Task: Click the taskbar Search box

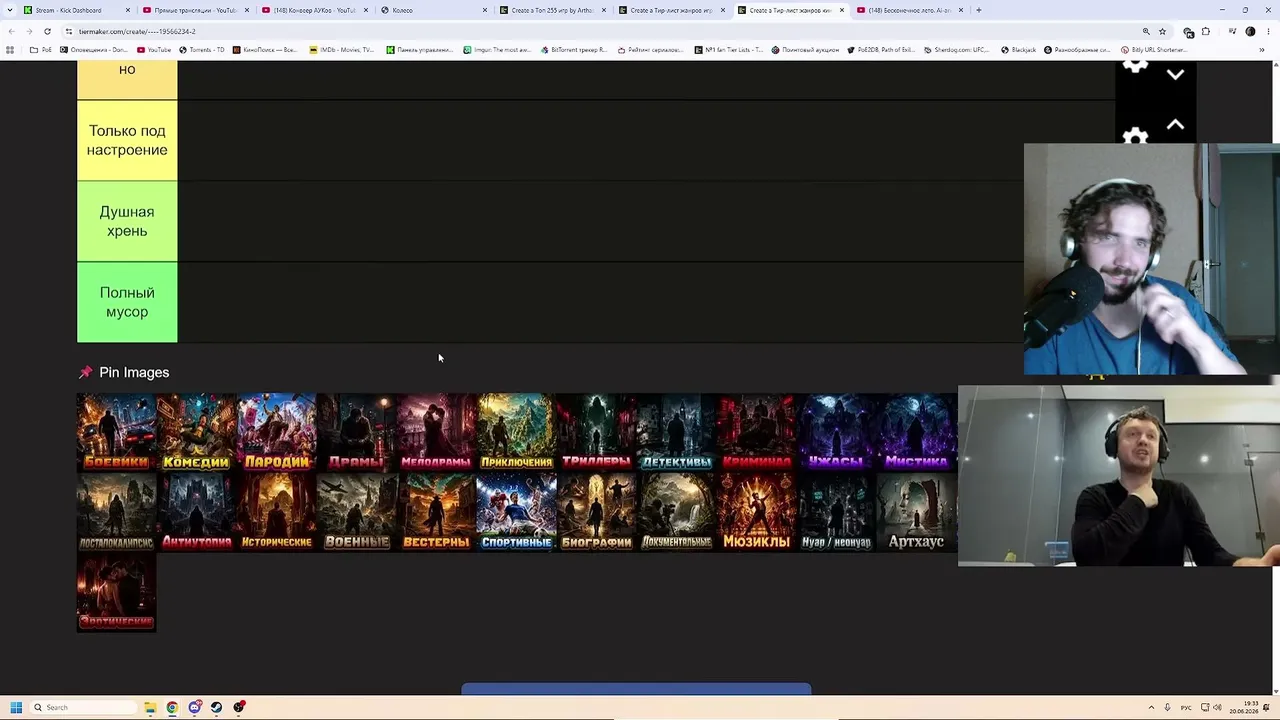Action: (84, 707)
